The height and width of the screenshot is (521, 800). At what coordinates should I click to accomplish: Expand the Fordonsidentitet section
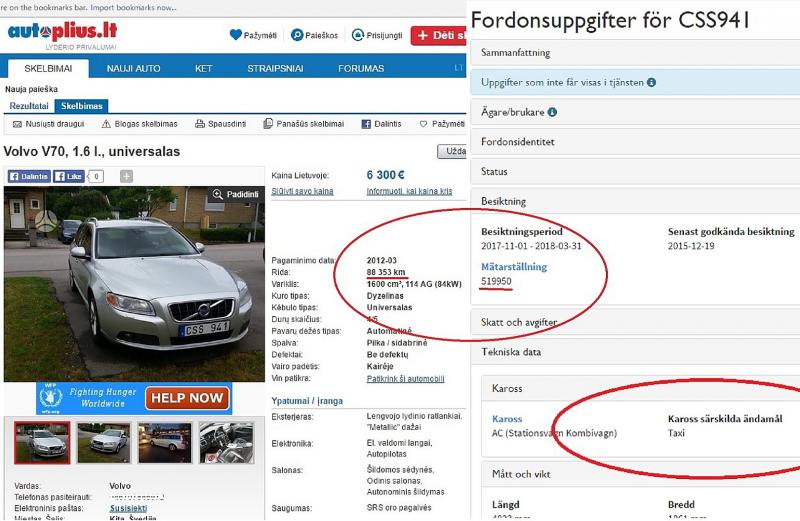click(635, 142)
